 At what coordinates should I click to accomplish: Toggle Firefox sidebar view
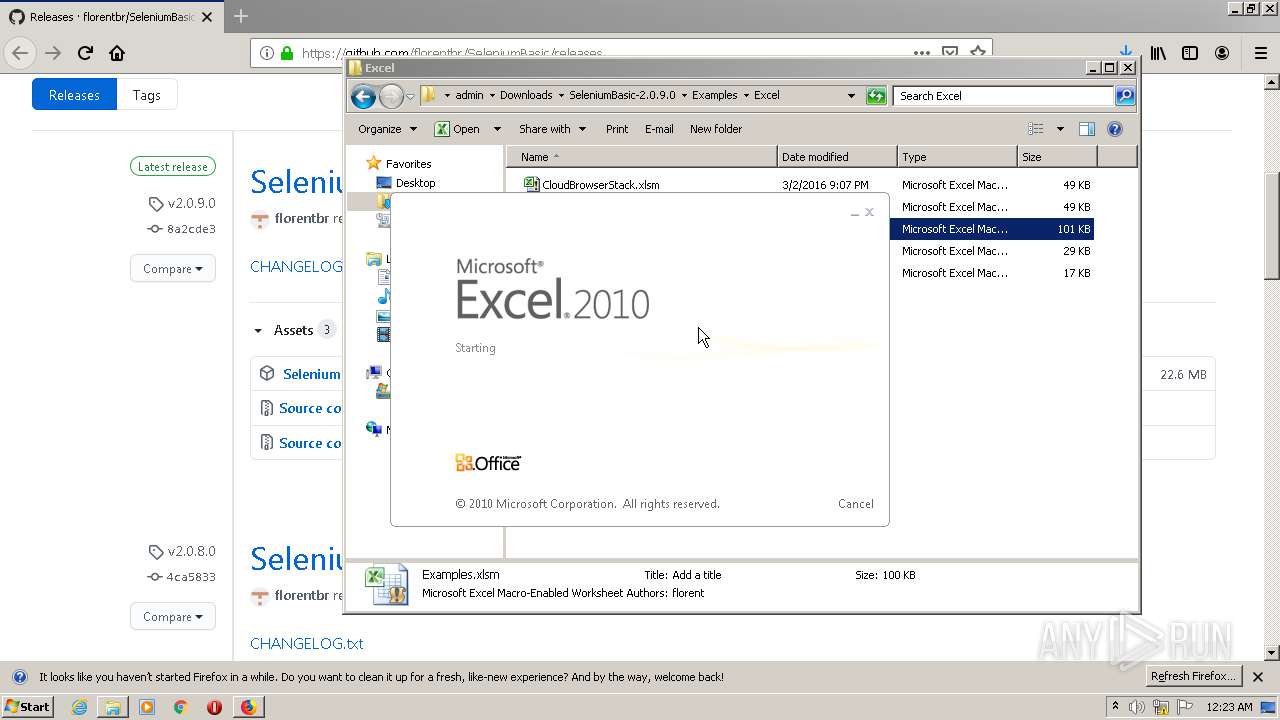1190,53
